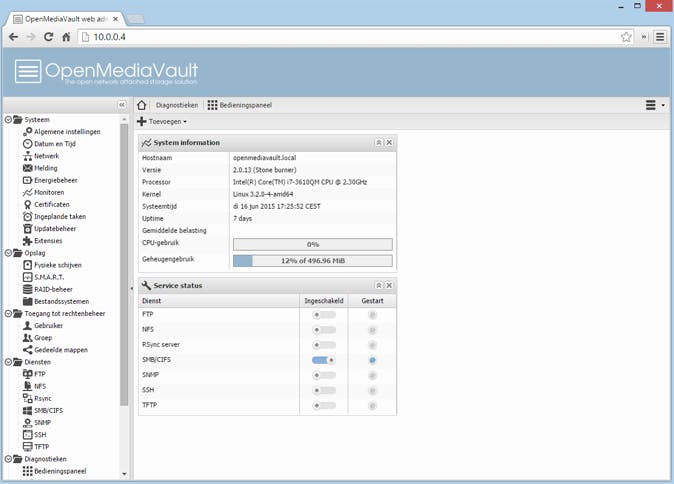Open RAID-beheer icon

coord(28,289)
